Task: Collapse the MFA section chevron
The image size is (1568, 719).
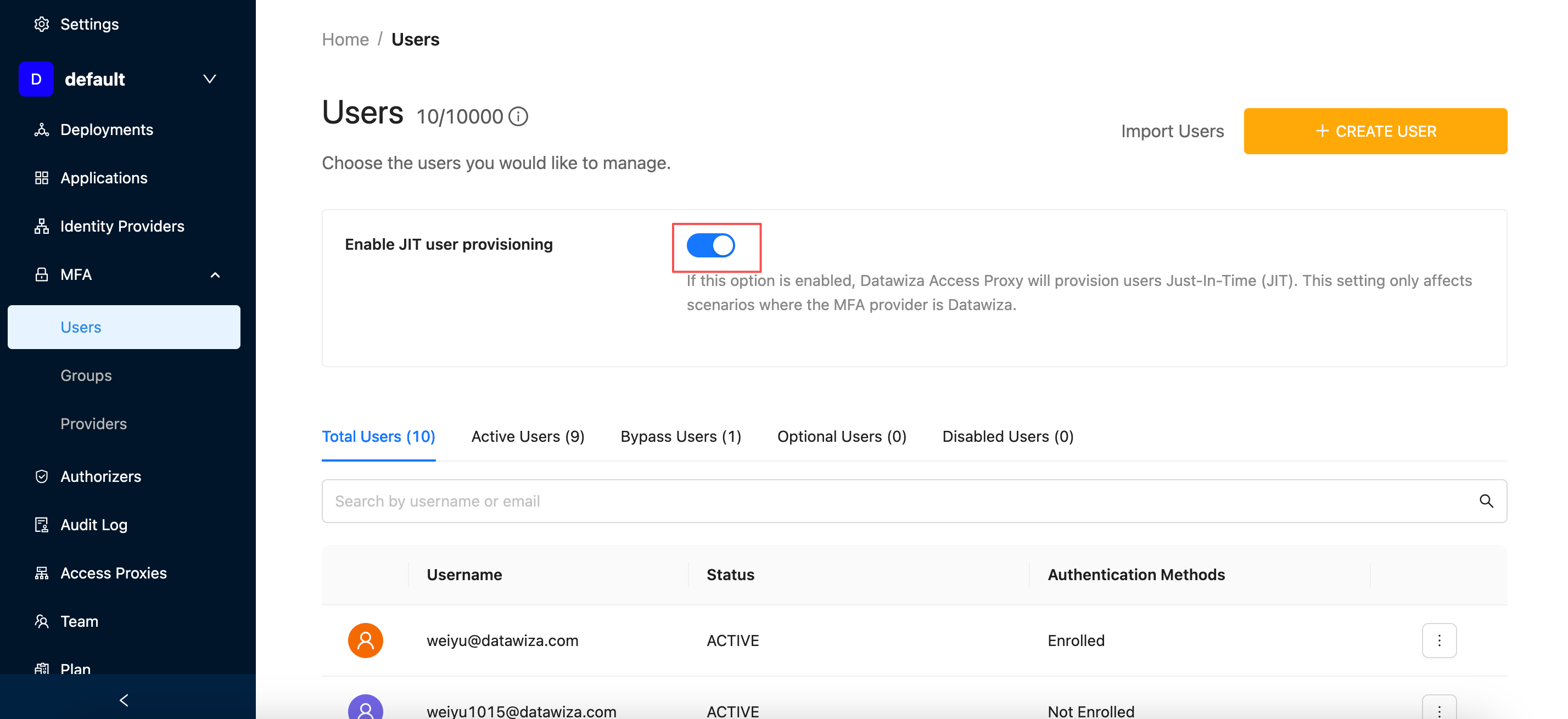Action: click(215, 275)
